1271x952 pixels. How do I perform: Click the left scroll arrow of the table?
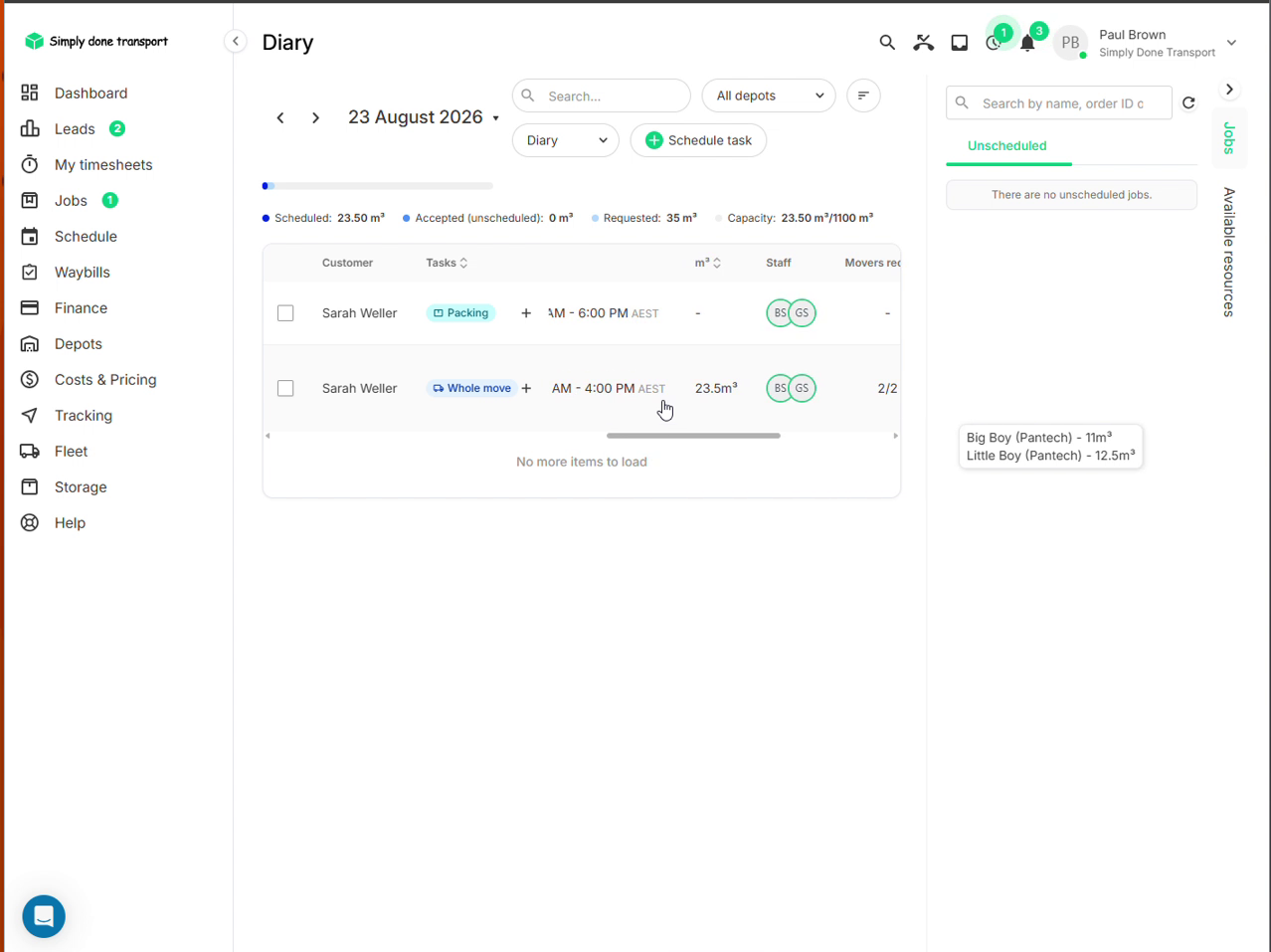tap(268, 436)
